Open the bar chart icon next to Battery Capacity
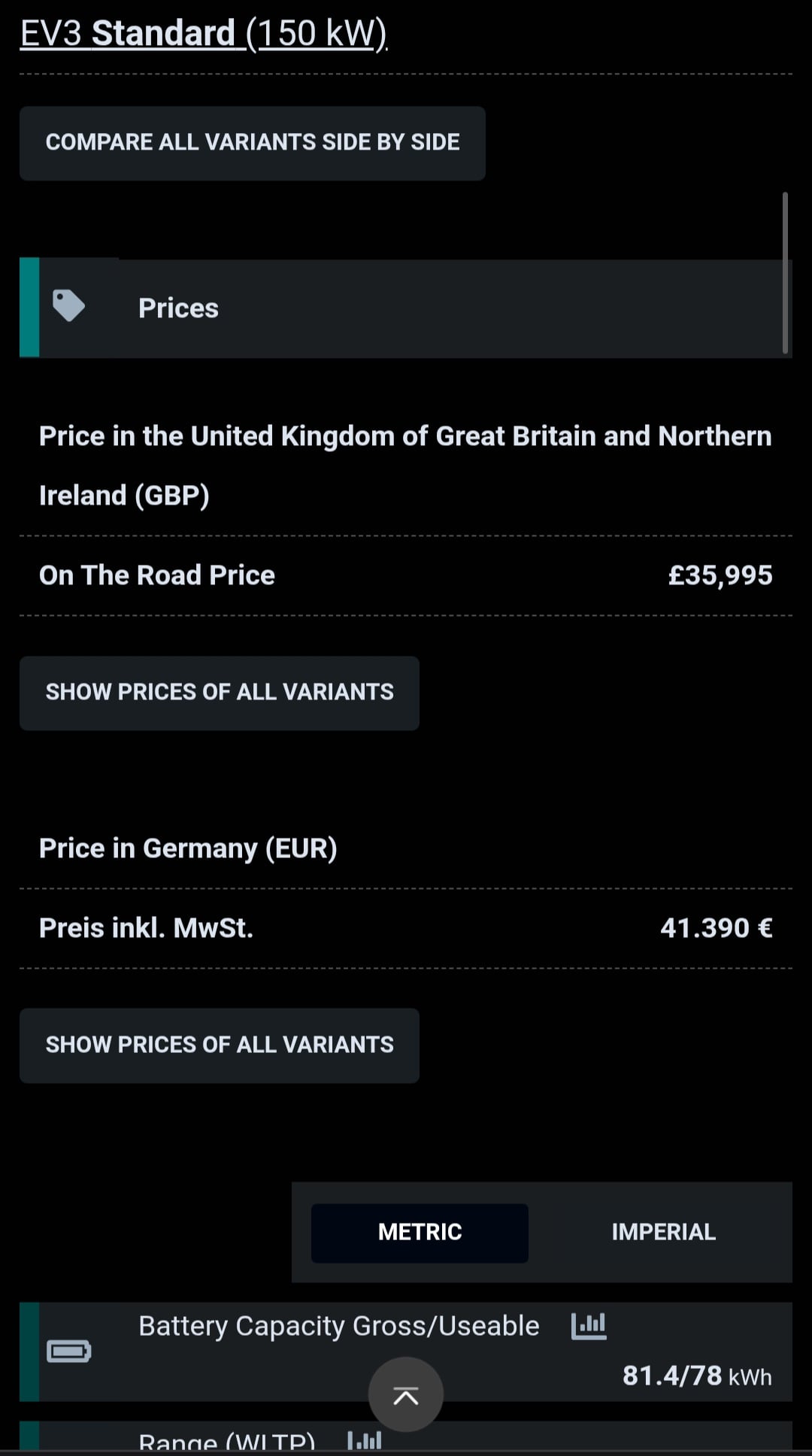The width and height of the screenshot is (812, 1456). coord(589,1326)
